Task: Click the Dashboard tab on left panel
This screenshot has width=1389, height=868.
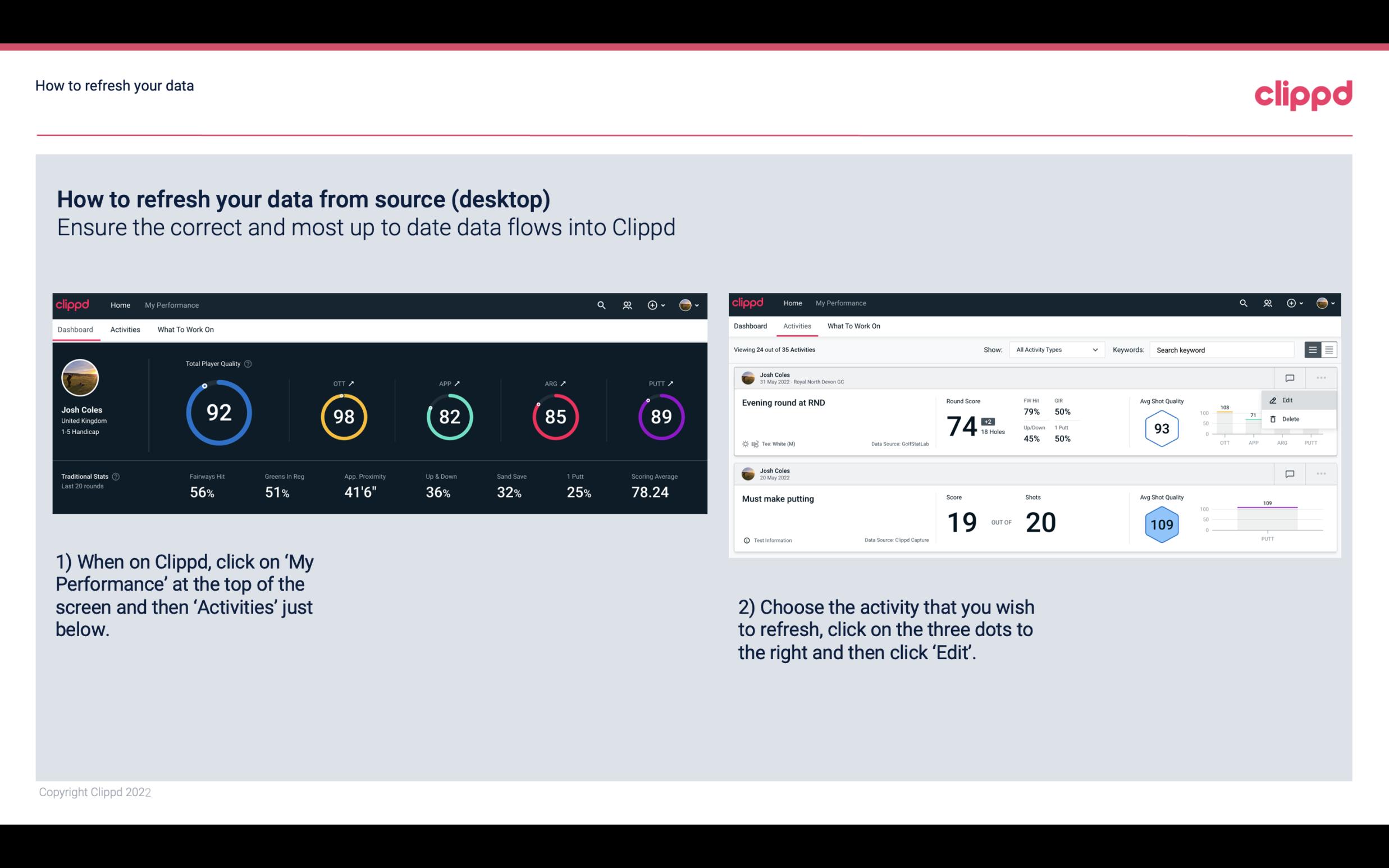Action: click(x=77, y=329)
